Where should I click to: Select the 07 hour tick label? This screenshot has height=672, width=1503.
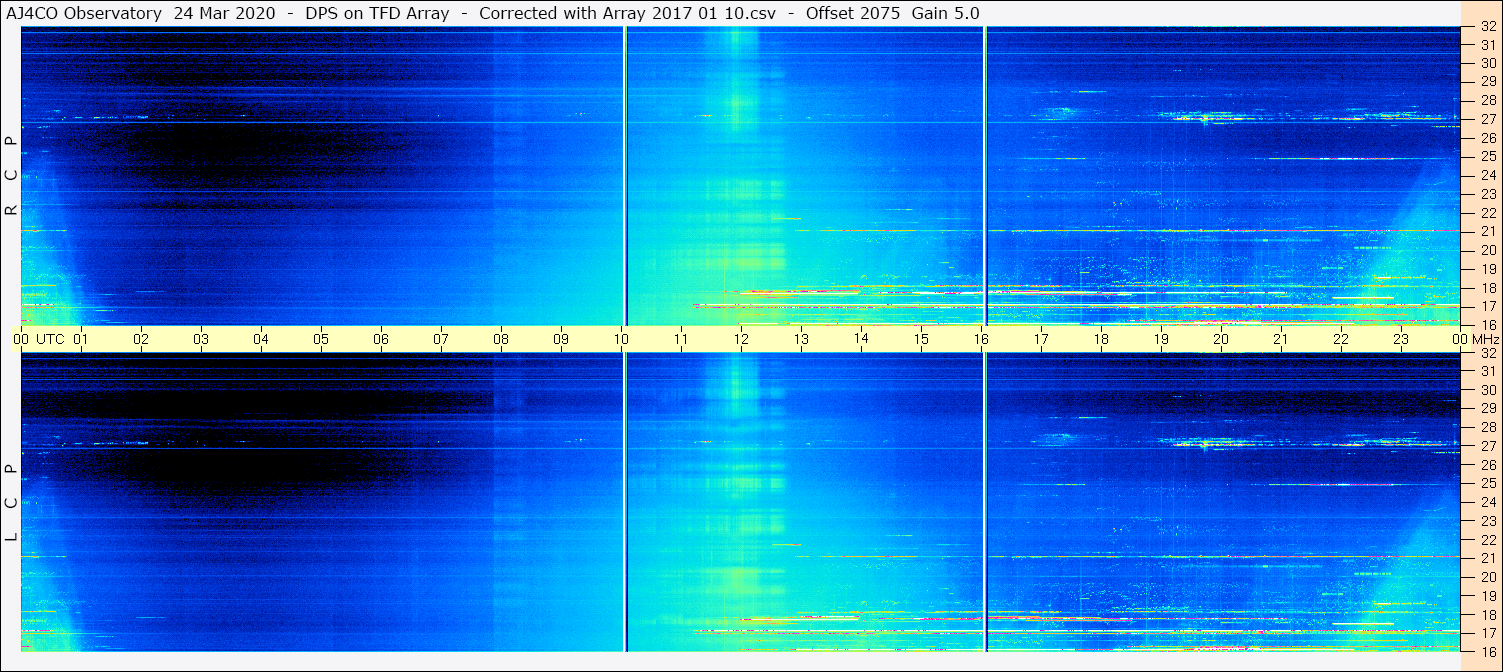pos(441,339)
